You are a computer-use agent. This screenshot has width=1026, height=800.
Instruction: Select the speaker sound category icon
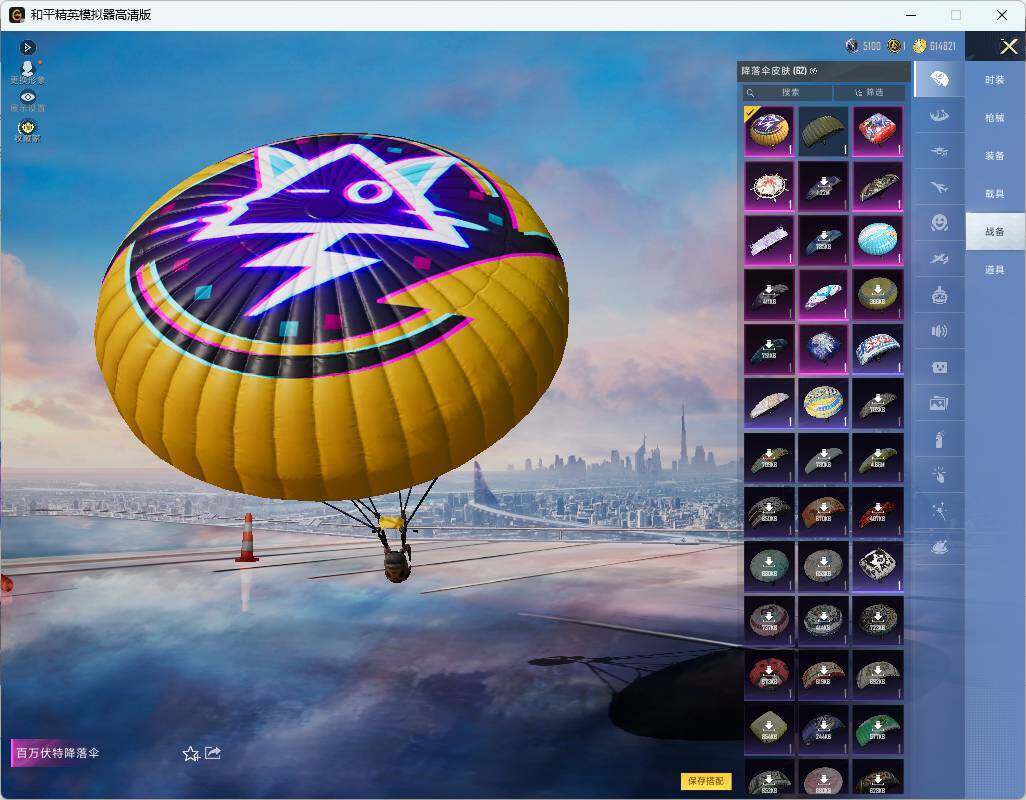(939, 331)
